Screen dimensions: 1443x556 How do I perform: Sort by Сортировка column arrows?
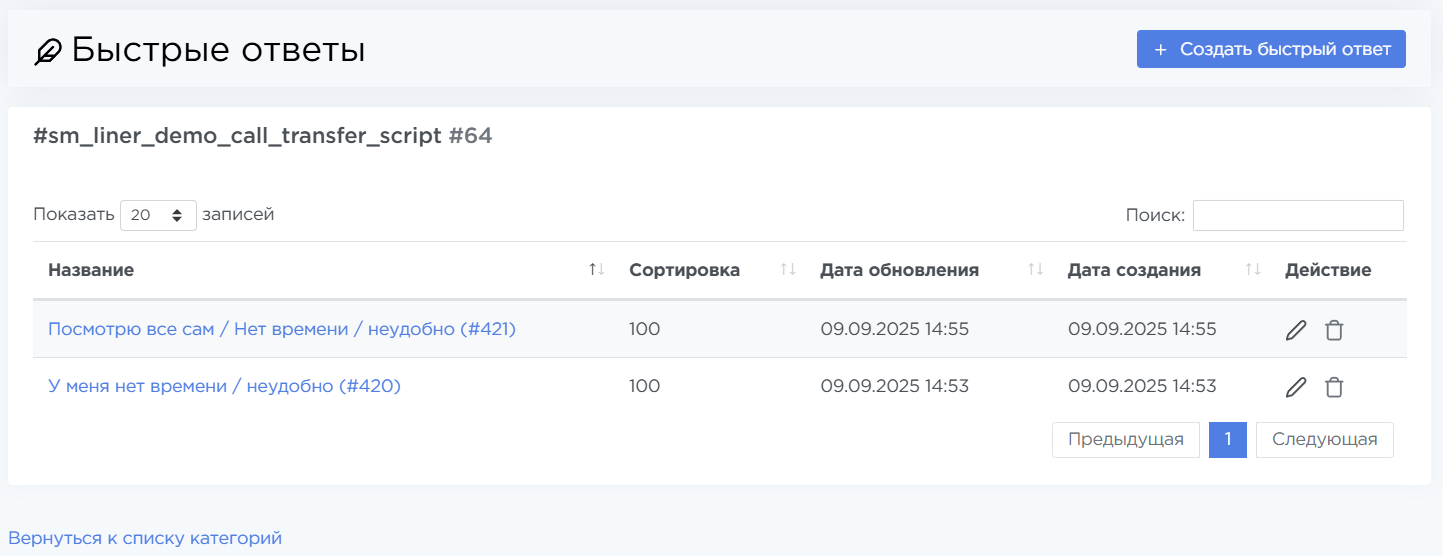pos(788,270)
